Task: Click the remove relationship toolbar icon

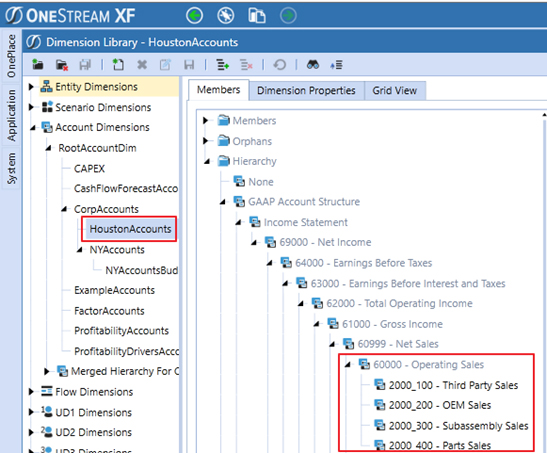Action: (246, 65)
